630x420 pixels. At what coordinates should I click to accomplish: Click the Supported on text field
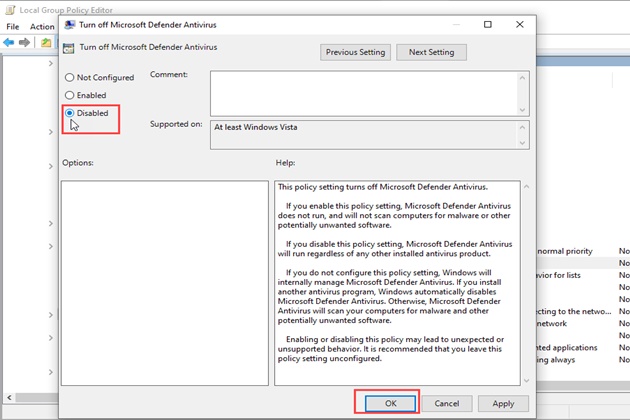point(364,135)
